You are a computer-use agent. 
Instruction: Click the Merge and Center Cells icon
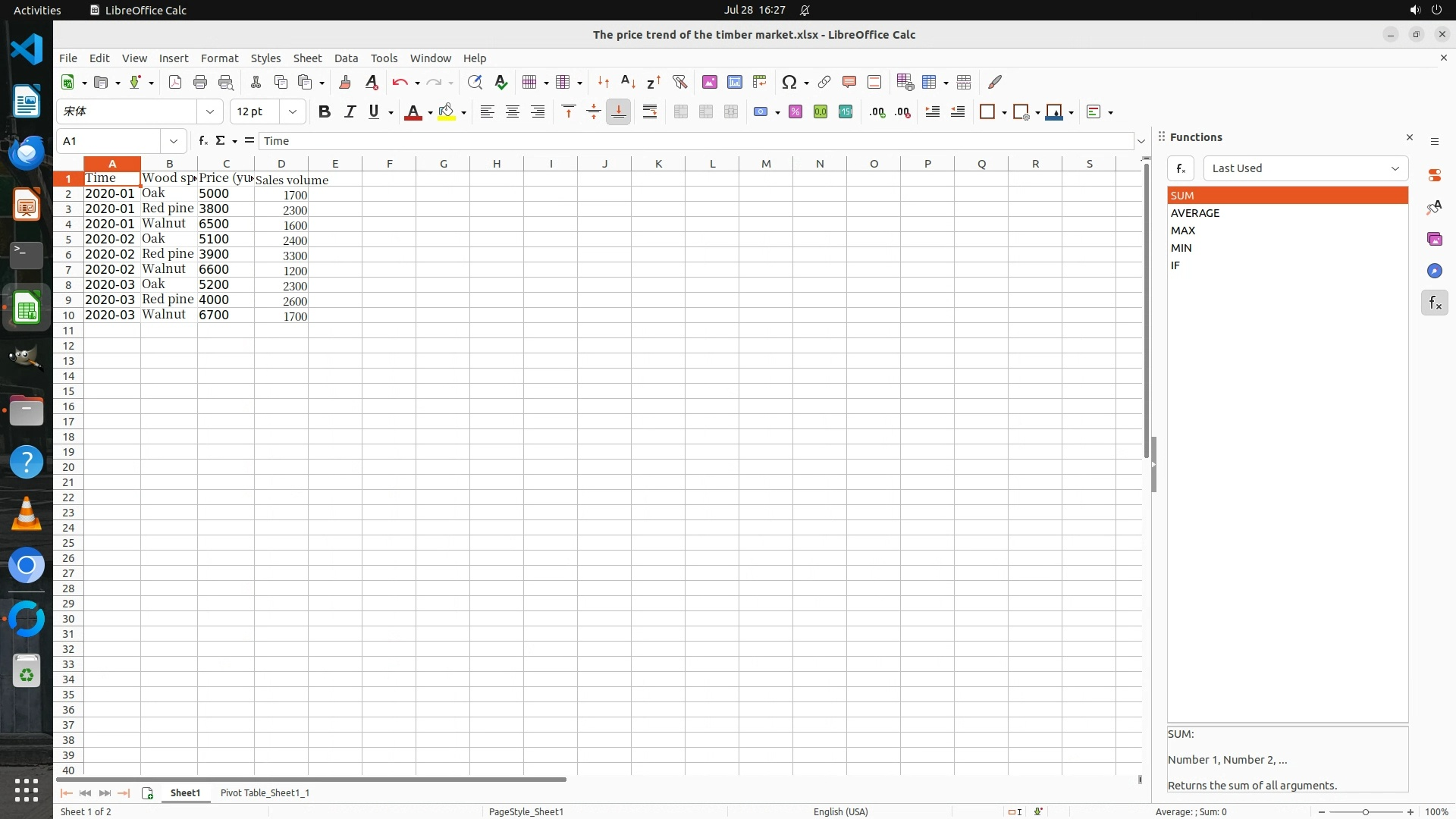click(681, 112)
